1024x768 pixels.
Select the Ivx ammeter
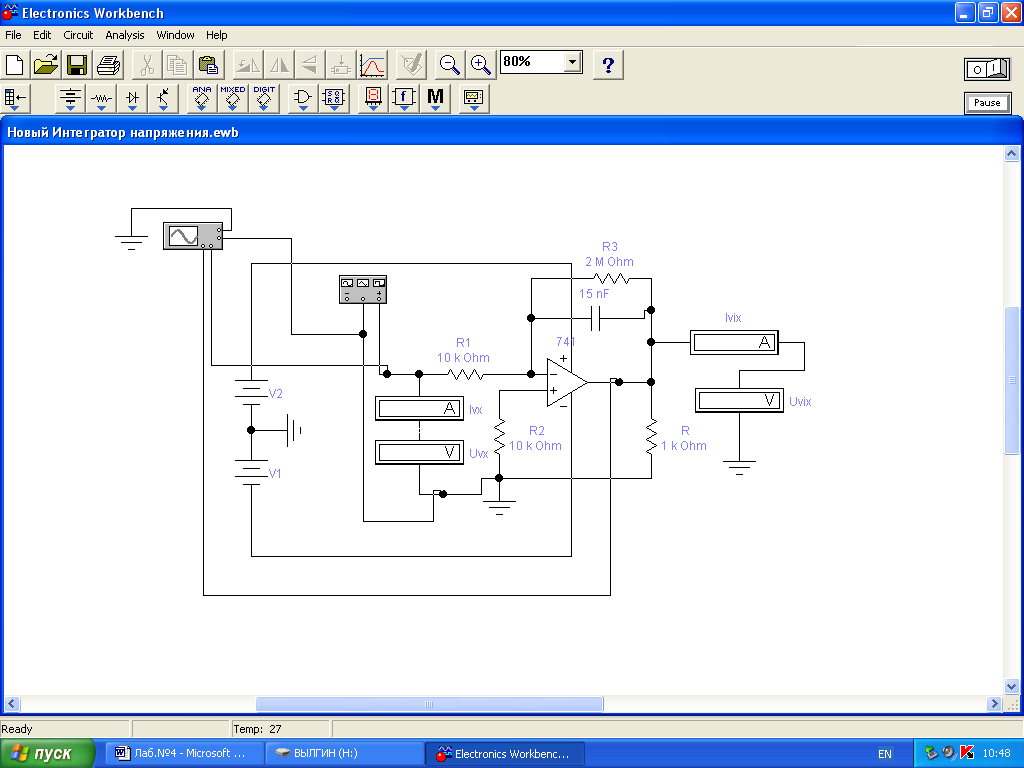[x=419, y=408]
